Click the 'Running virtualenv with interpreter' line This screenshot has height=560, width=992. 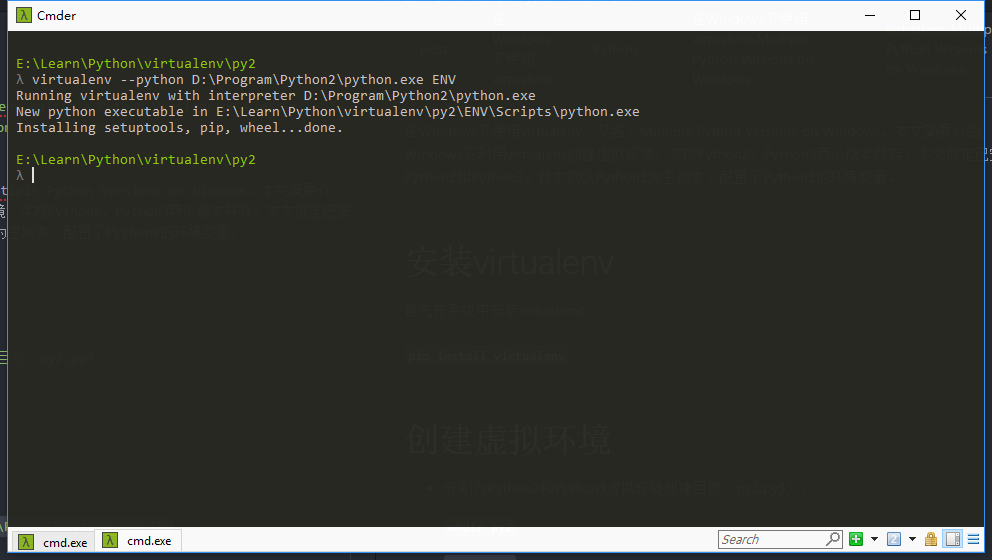(275, 96)
